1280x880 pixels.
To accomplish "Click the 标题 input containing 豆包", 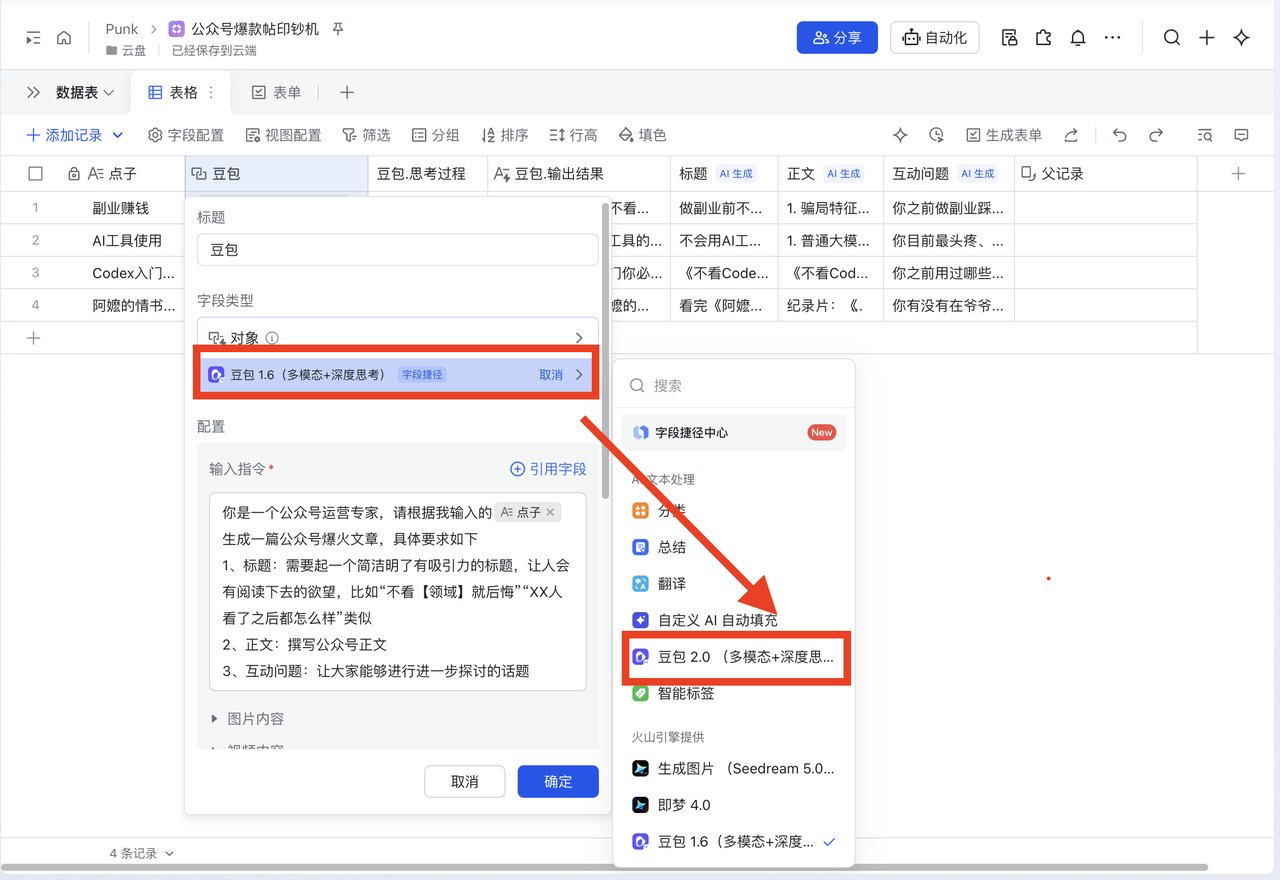I will tap(397, 250).
